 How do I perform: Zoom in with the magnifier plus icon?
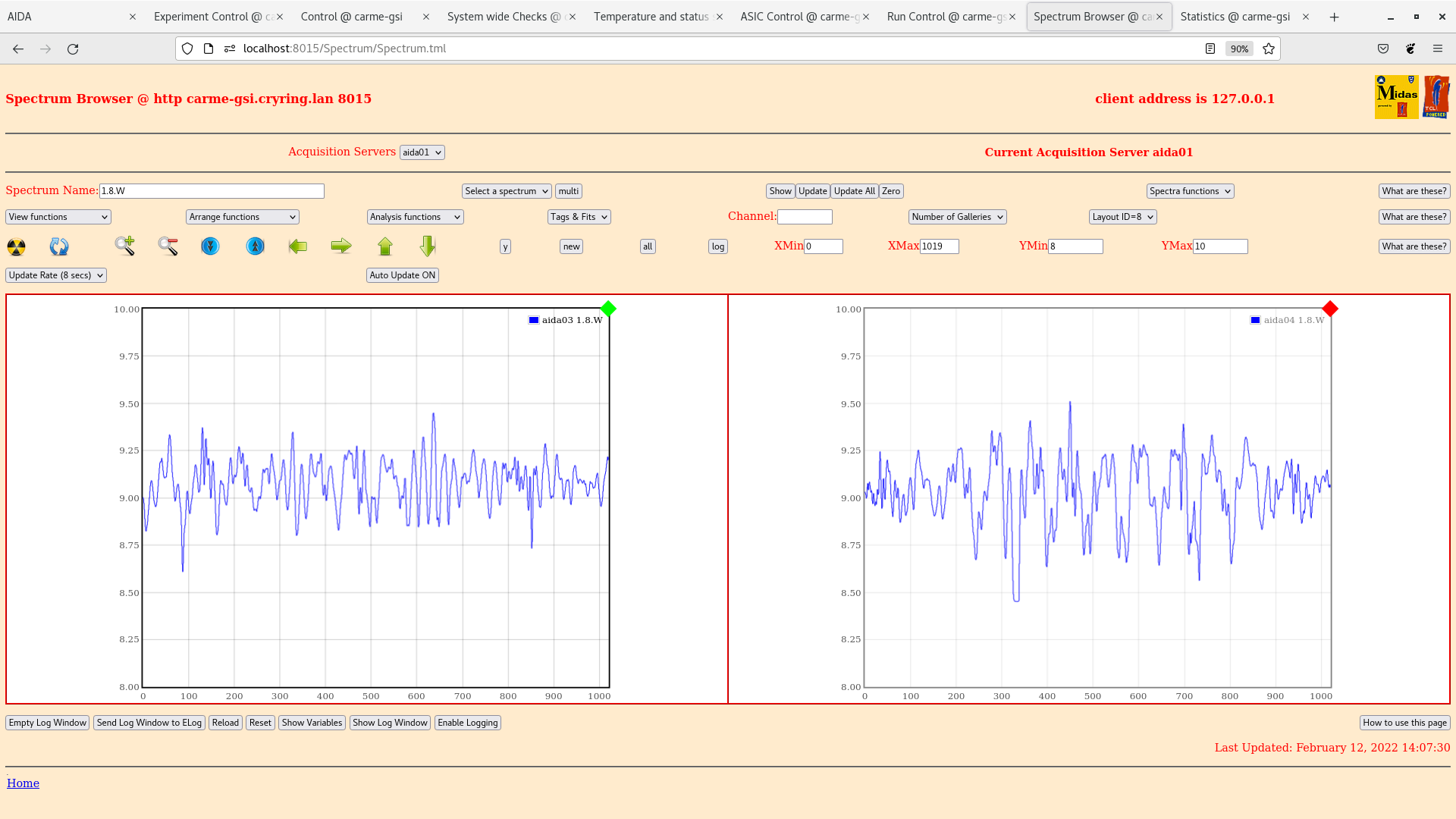pyautogui.click(x=124, y=246)
